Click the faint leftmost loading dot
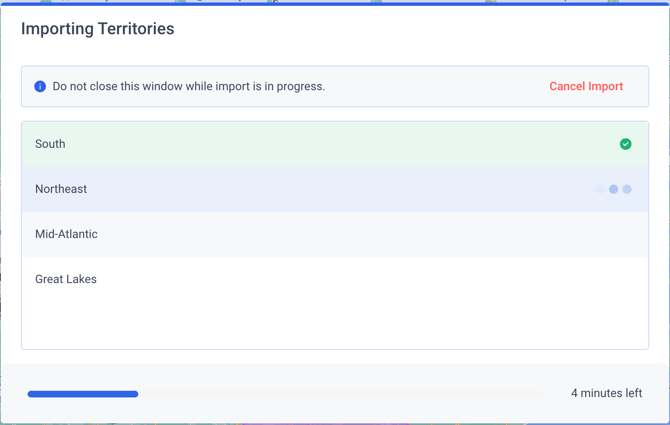The width and height of the screenshot is (670, 425). pyautogui.click(x=600, y=189)
